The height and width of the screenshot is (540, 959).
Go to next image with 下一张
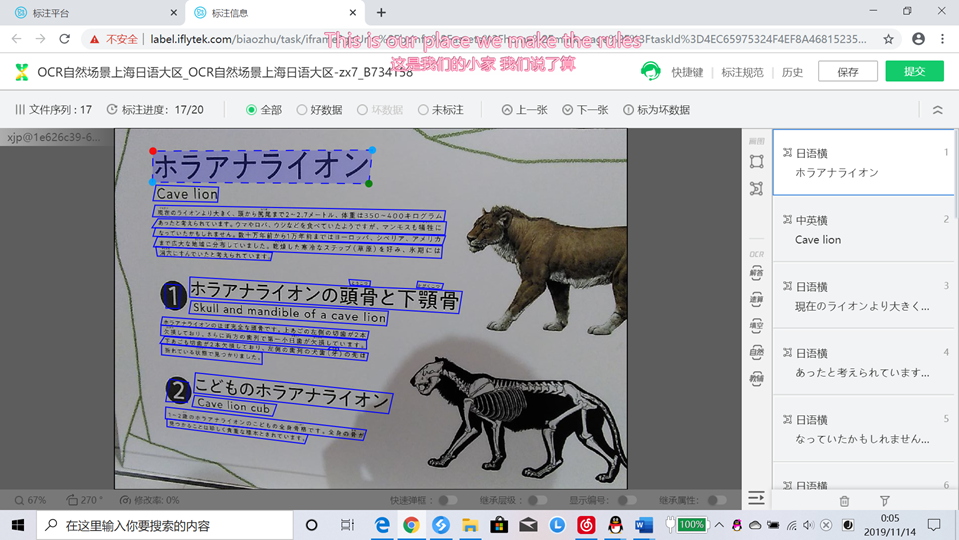click(585, 110)
